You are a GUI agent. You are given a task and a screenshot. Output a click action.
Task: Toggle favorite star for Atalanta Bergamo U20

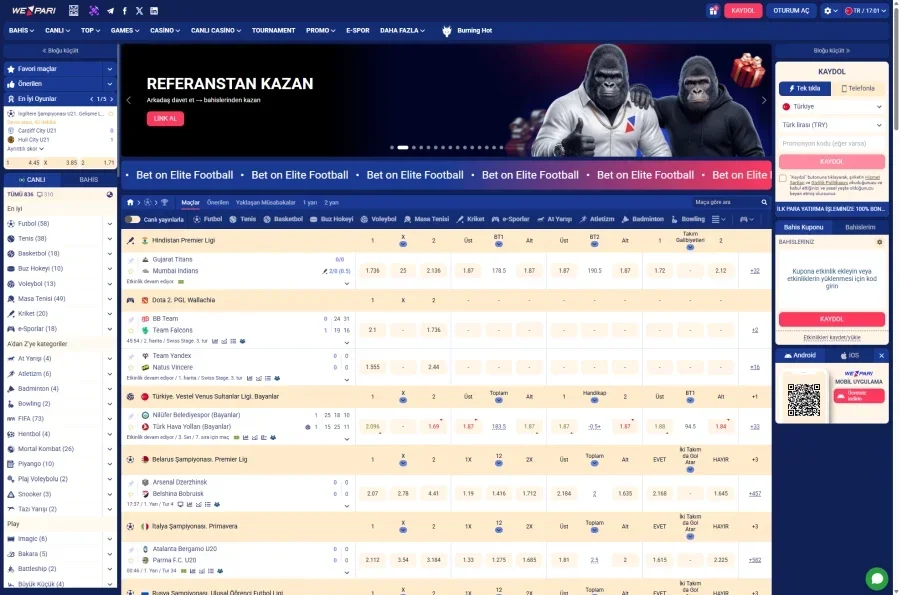[x=131, y=560]
